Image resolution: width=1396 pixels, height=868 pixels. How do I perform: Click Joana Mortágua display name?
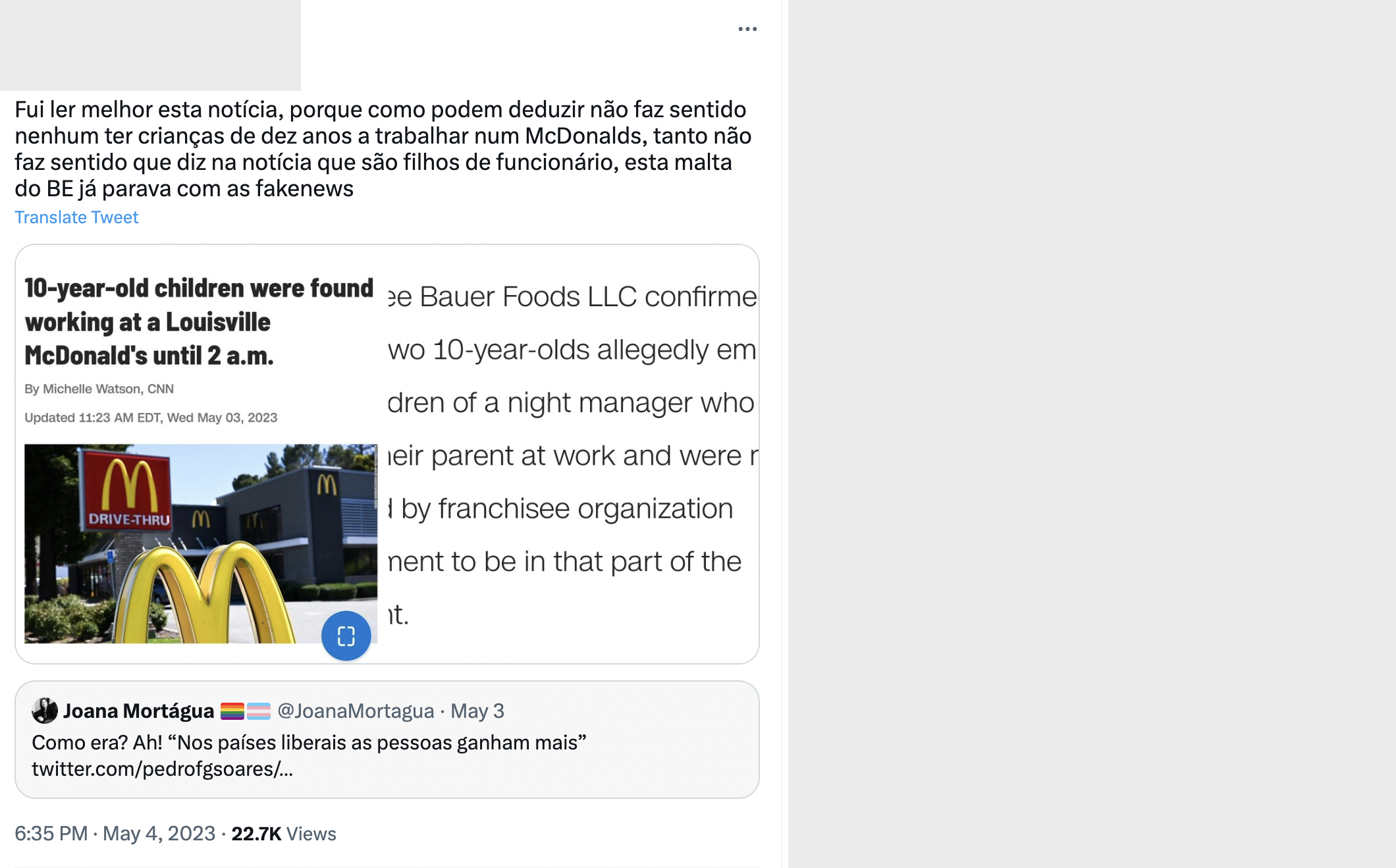pyautogui.click(x=138, y=711)
